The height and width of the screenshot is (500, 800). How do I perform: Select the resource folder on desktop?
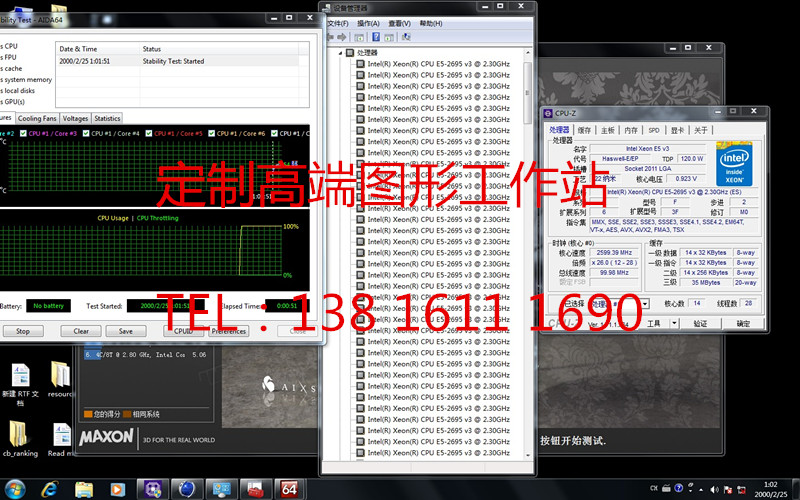click(61, 380)
